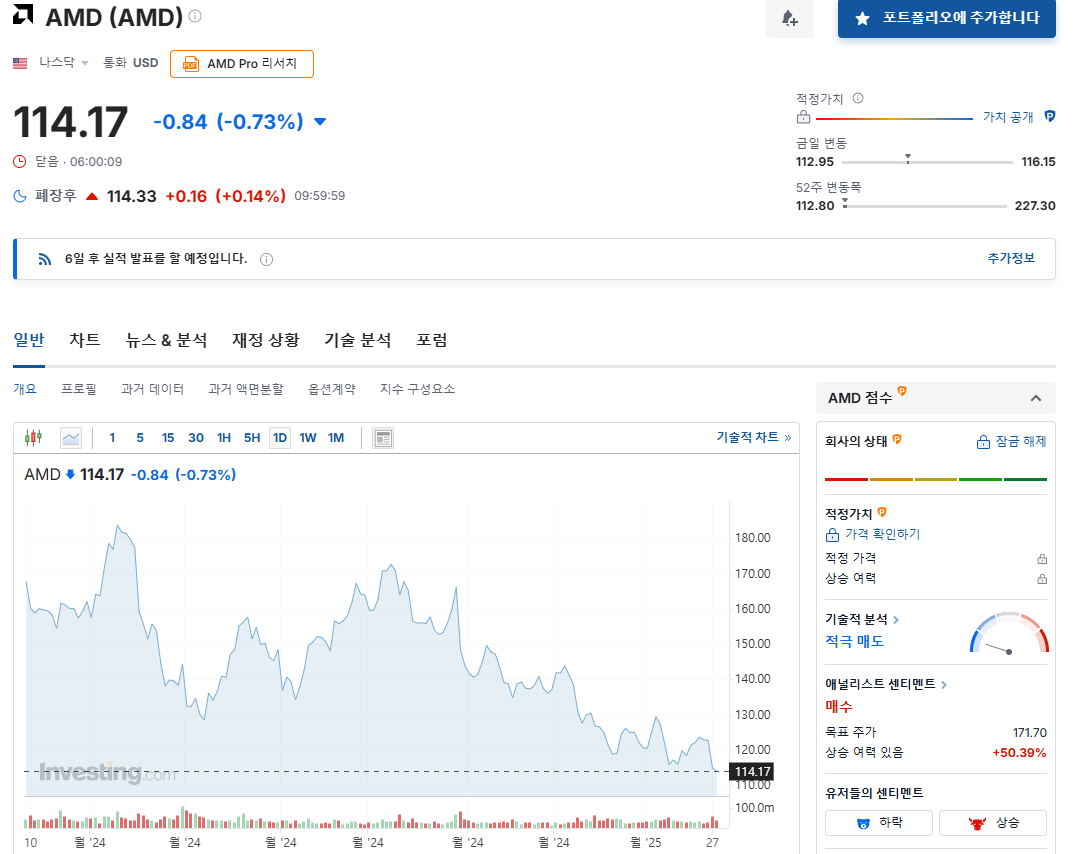
Task: Open AMD Pro 리서치 badge
Action: (241, 63)
